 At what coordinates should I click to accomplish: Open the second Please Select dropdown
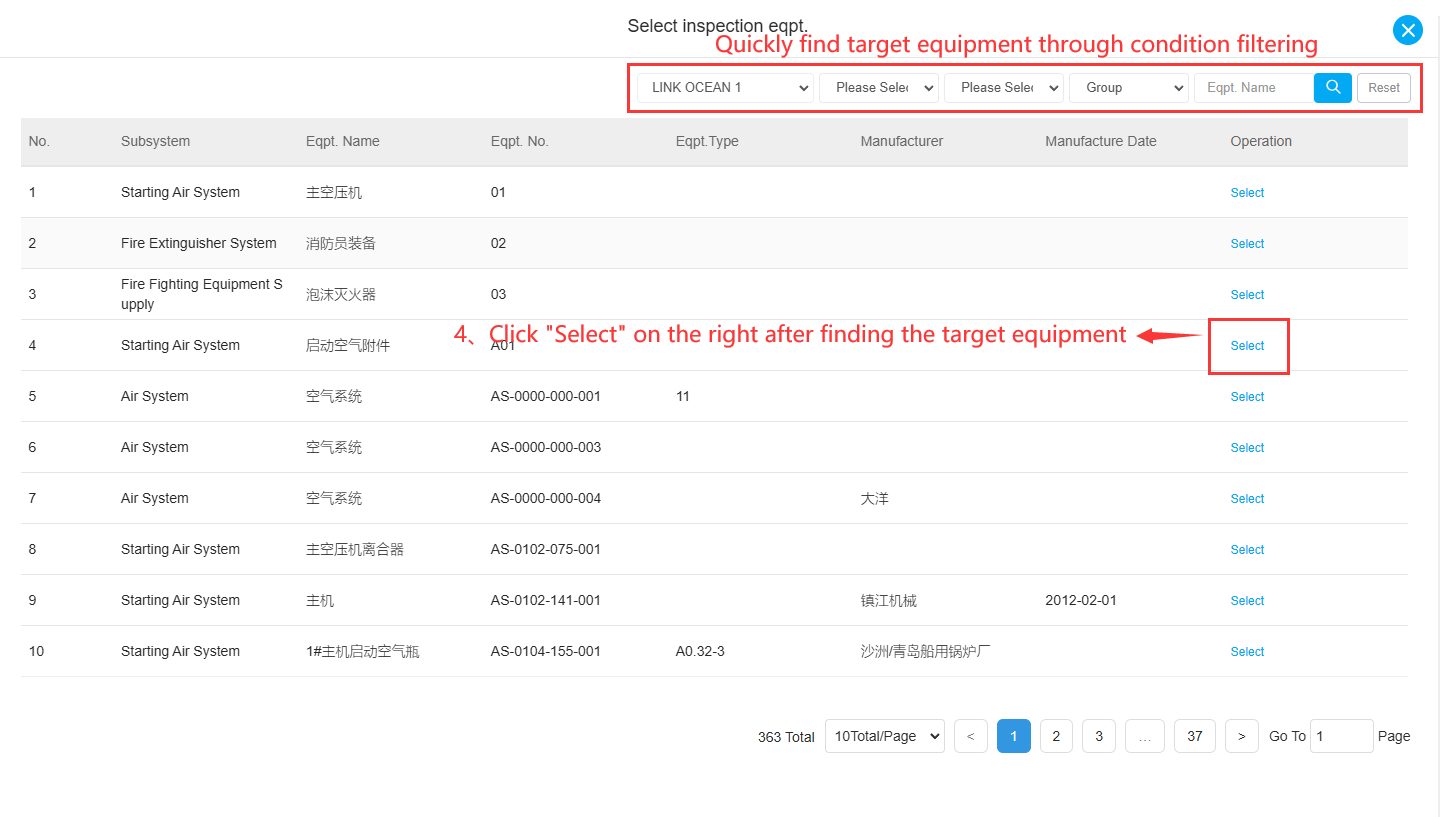point(1004,88)
